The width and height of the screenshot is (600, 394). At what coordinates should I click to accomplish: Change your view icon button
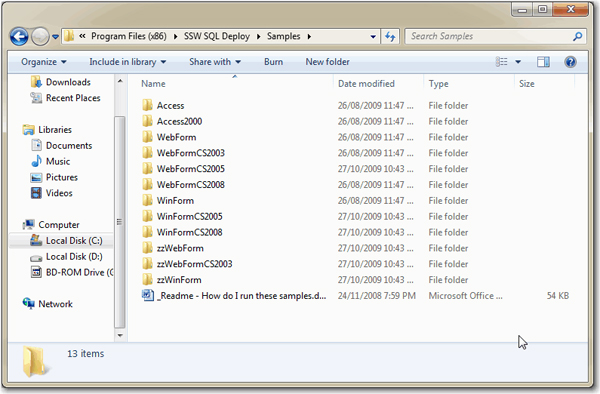click(x=502, y=62)
